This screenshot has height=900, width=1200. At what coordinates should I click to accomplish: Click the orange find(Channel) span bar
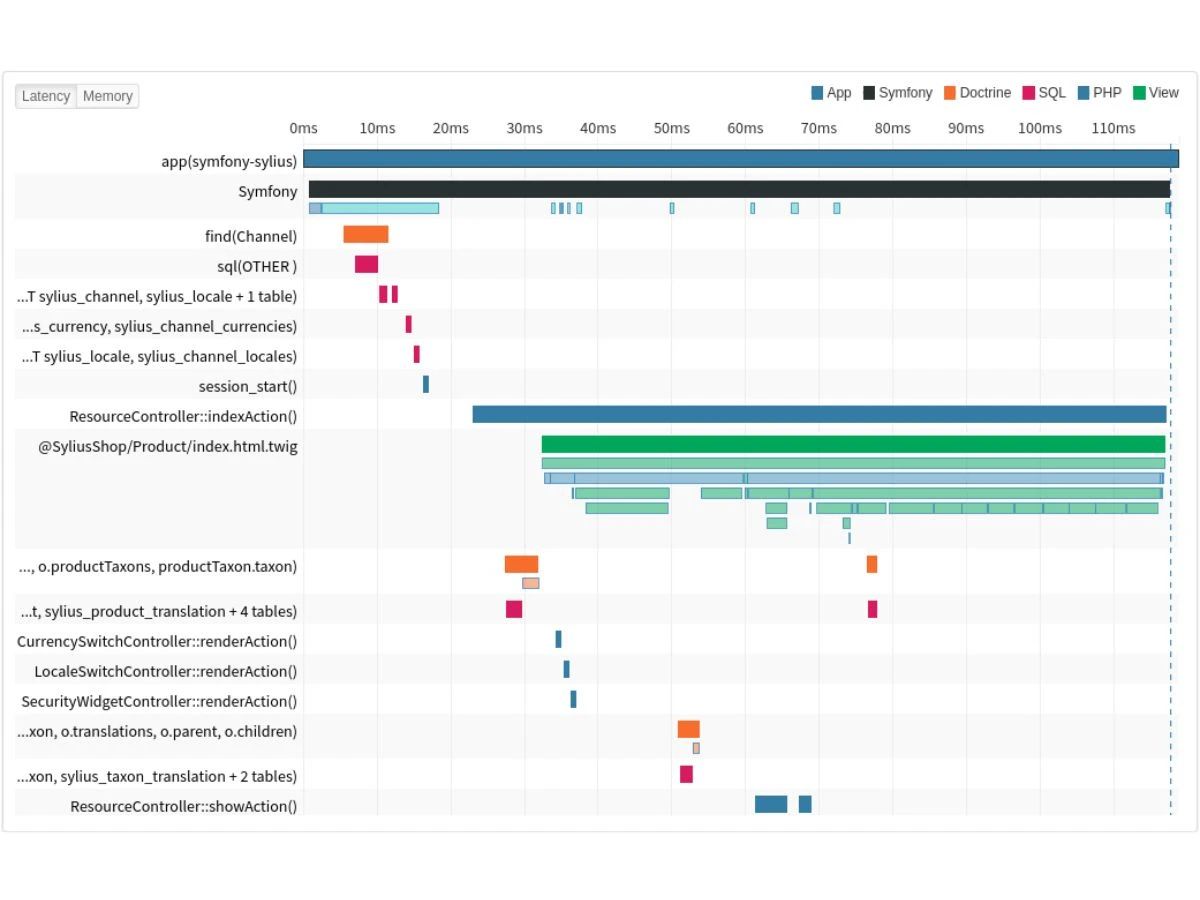click(366, 234)
